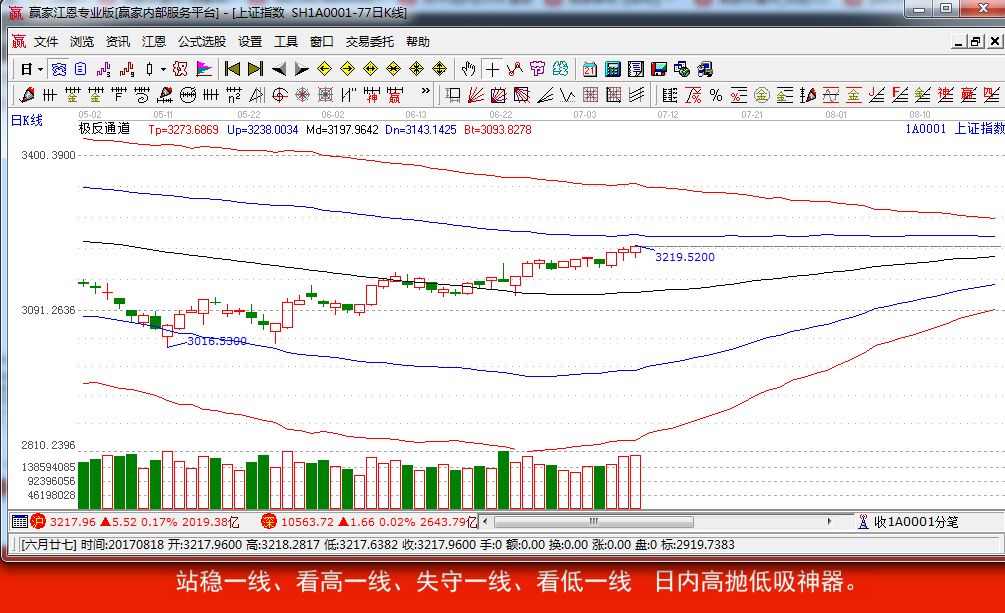The width and height of the screenshot is (1005, 613).
Task: Open period selector dropdown labeled 日
Action: point(31,69)
